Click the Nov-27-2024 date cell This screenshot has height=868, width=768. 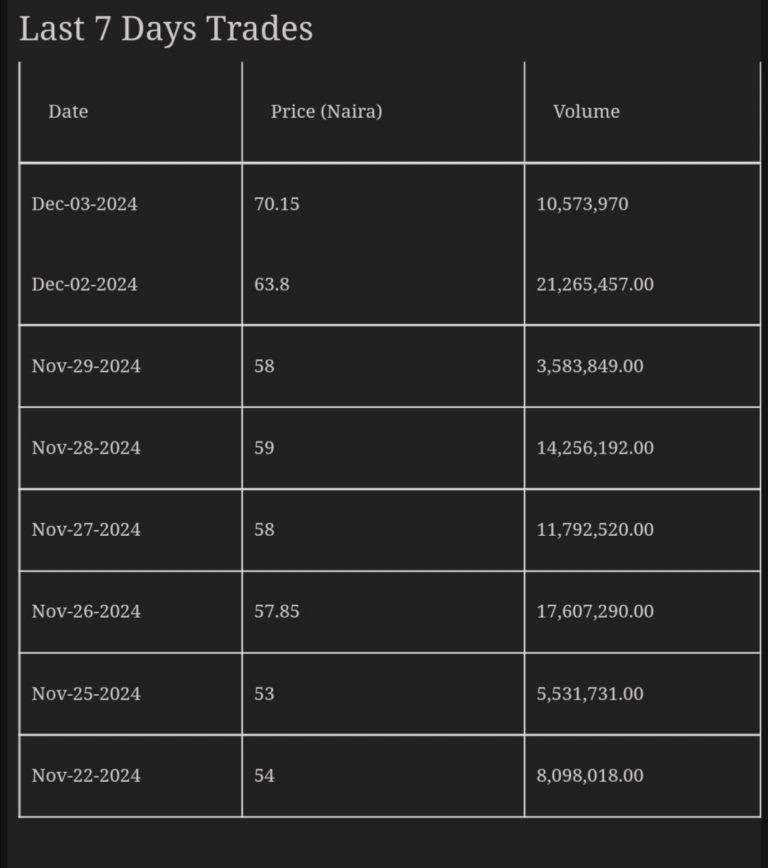coord(86,530)
